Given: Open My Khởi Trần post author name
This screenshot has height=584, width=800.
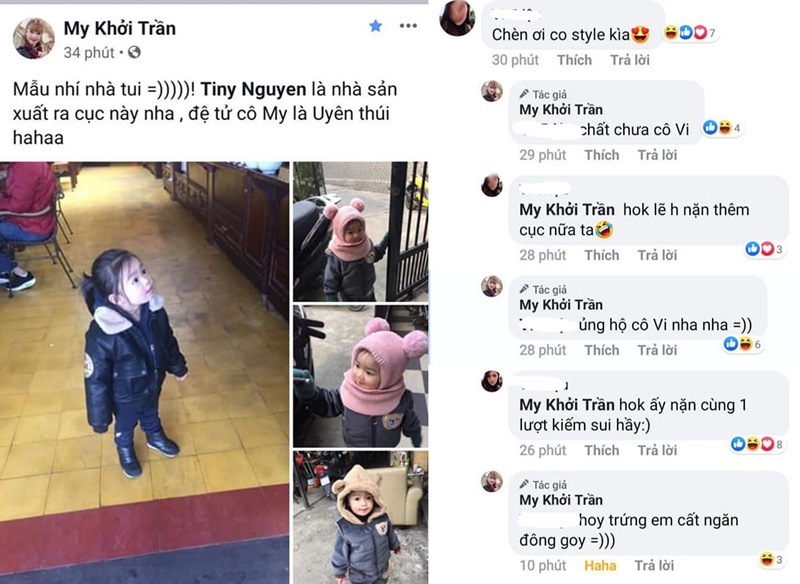Looking at the screenshot, I should [x=120, y=29].
